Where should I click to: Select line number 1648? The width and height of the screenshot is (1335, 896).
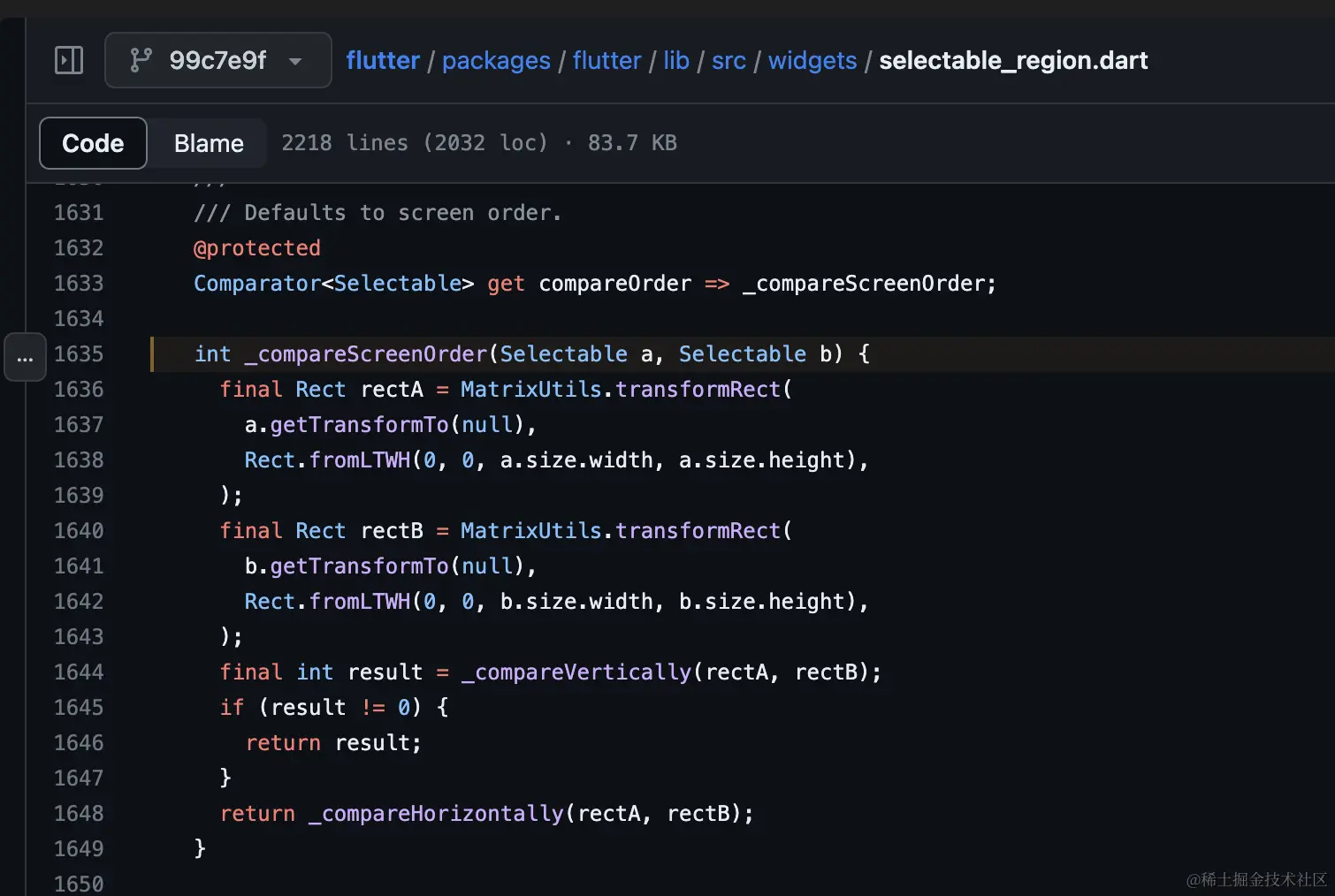pos(79,814)
